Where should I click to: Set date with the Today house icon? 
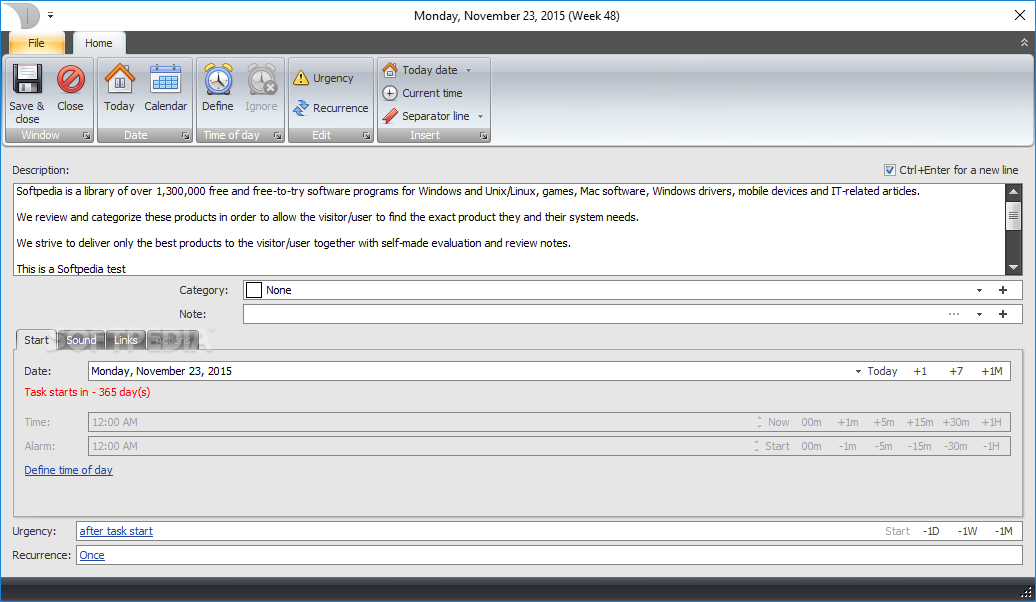point(120,79)
